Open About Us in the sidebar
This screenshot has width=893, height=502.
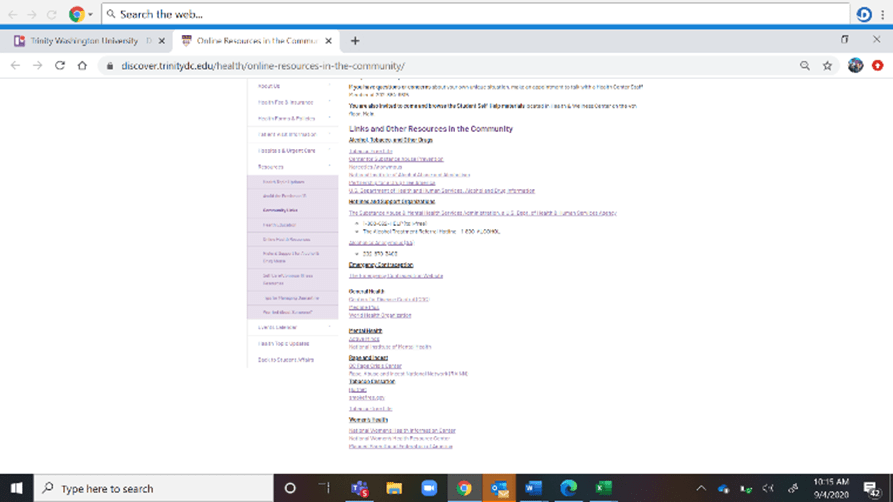tap(269, 86)
